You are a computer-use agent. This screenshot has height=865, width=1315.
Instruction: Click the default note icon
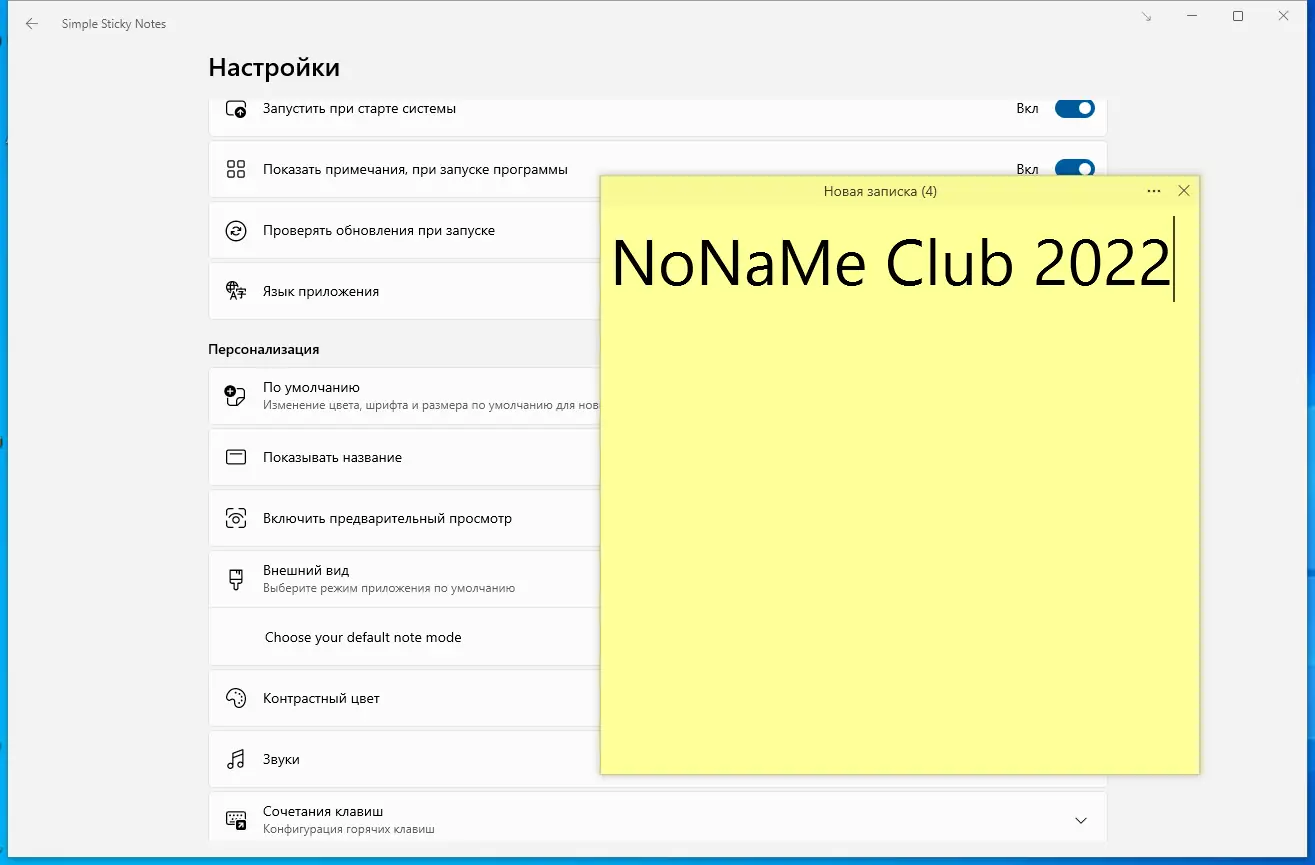(236, 395)
